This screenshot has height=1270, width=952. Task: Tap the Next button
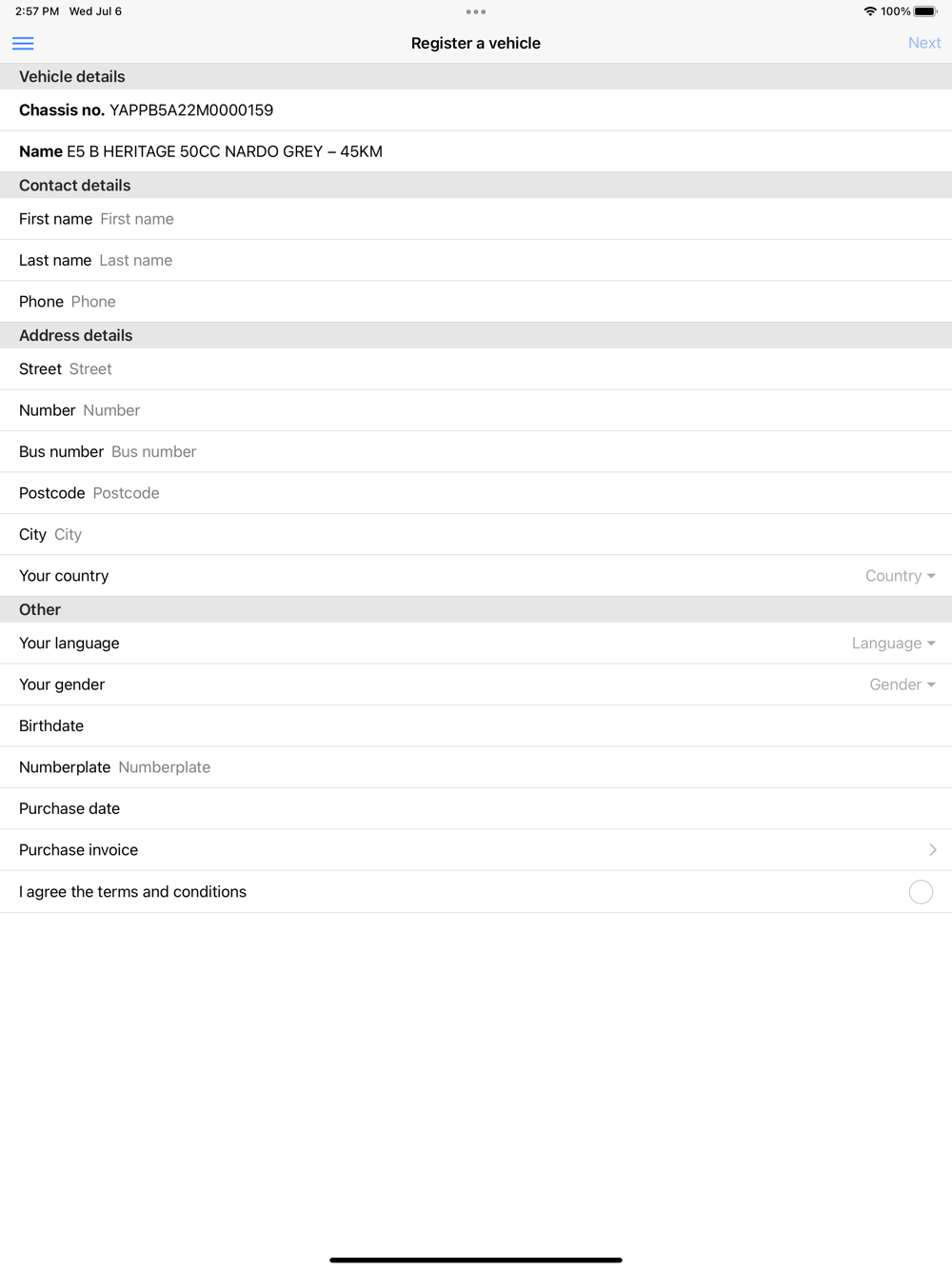[923, 43]
